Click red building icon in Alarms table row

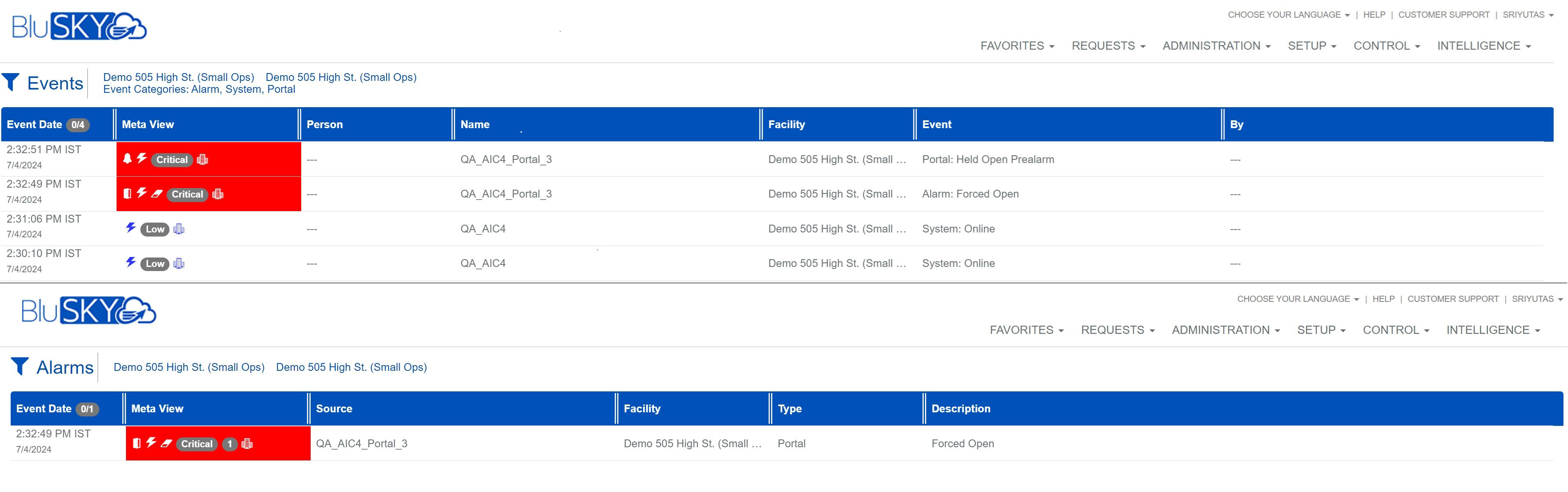[x=247, y=444]
